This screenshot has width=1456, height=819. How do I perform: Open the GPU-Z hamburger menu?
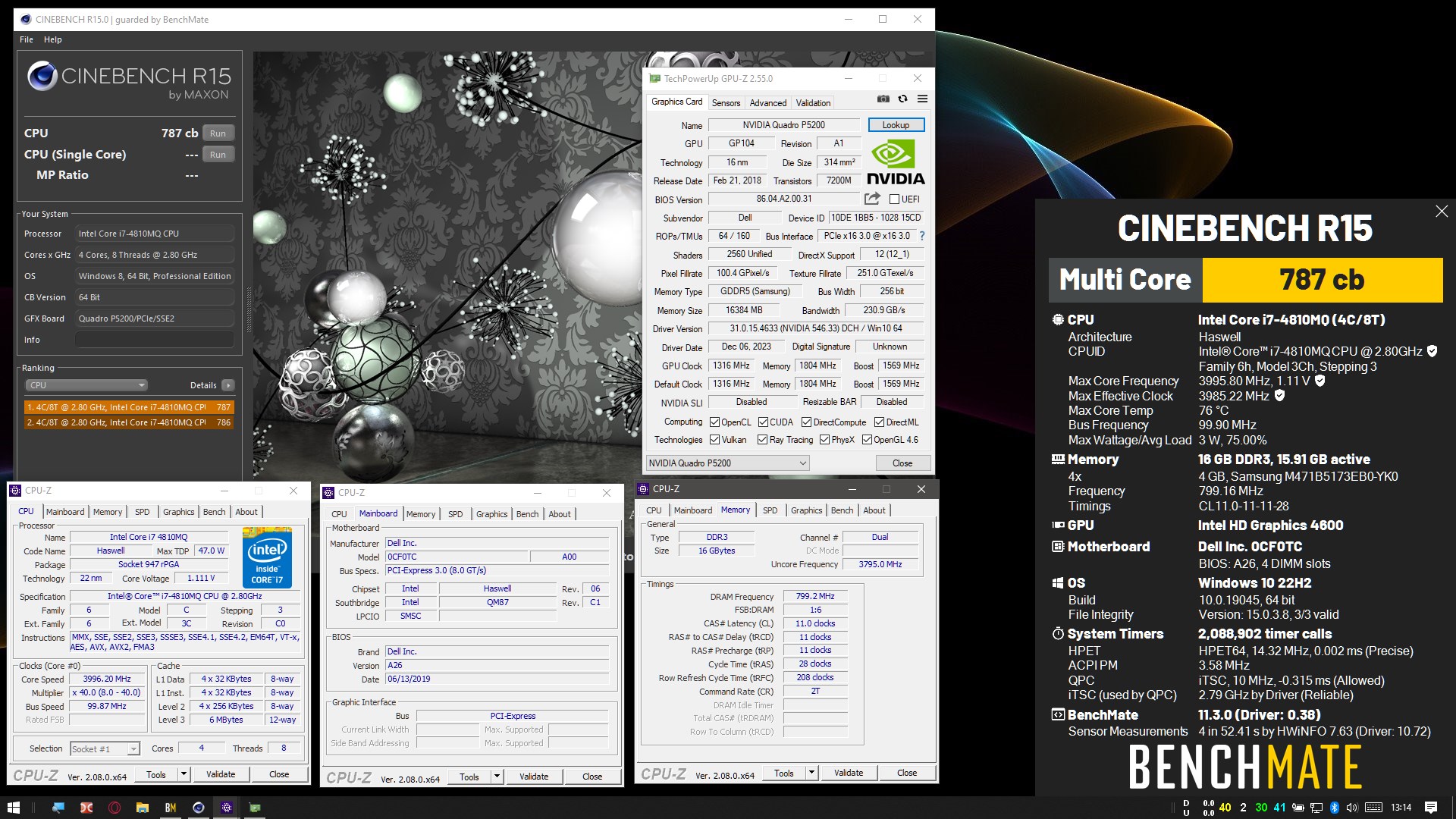pos(922,99)
